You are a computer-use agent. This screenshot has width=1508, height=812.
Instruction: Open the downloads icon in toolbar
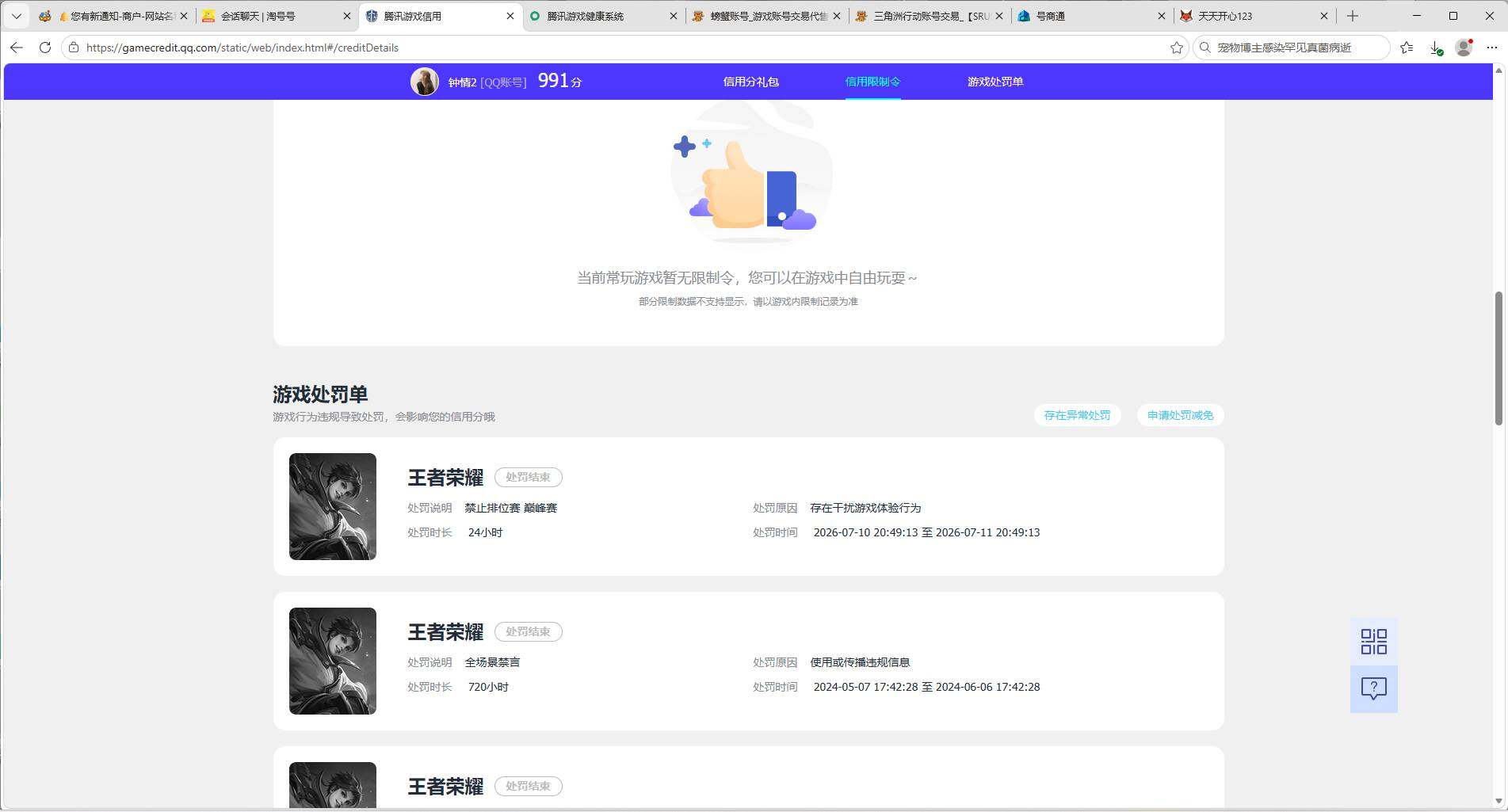coord(1435,48)
